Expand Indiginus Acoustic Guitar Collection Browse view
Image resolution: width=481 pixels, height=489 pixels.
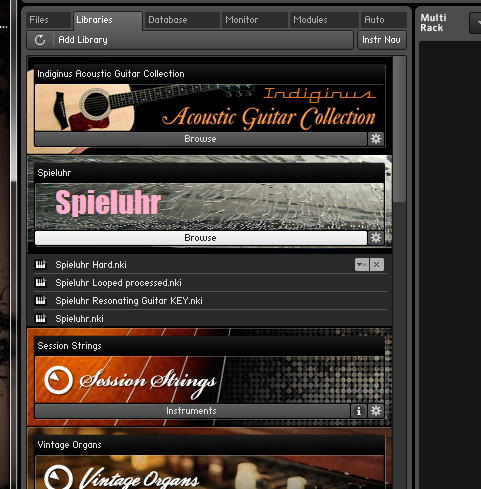click(x=201, y=139)
